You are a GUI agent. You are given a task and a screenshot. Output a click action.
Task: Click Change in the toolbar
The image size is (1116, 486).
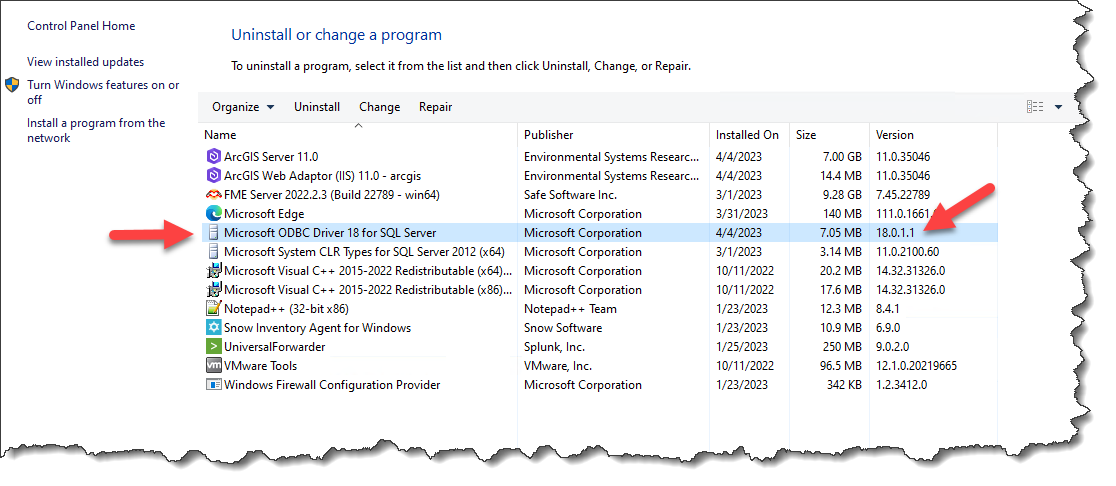pos(379,107)
